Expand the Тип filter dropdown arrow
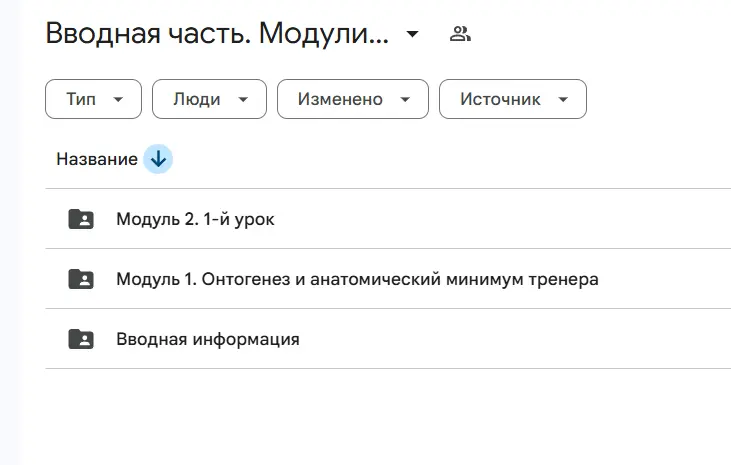The width and height of the screenshot is (731, 465). 120,99
